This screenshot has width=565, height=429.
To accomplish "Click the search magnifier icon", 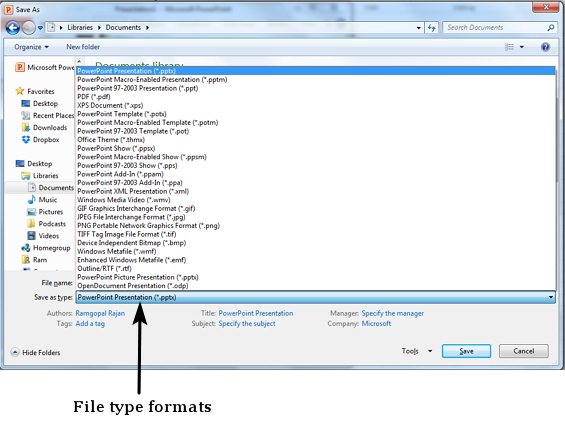I will (x=551, y=27).
